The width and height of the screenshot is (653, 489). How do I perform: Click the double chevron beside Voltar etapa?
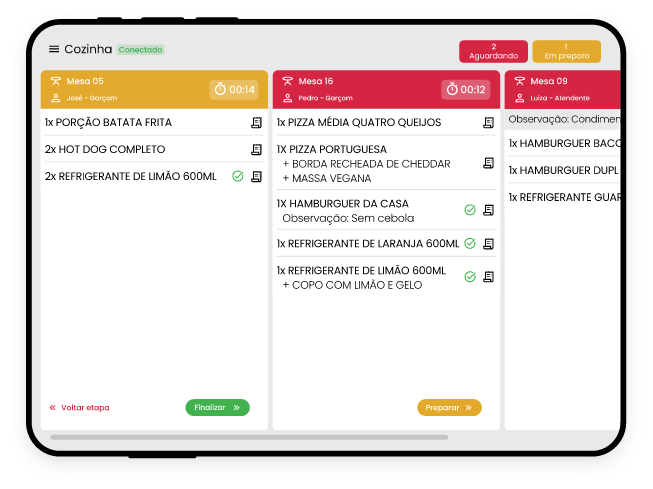coord(52,407)
